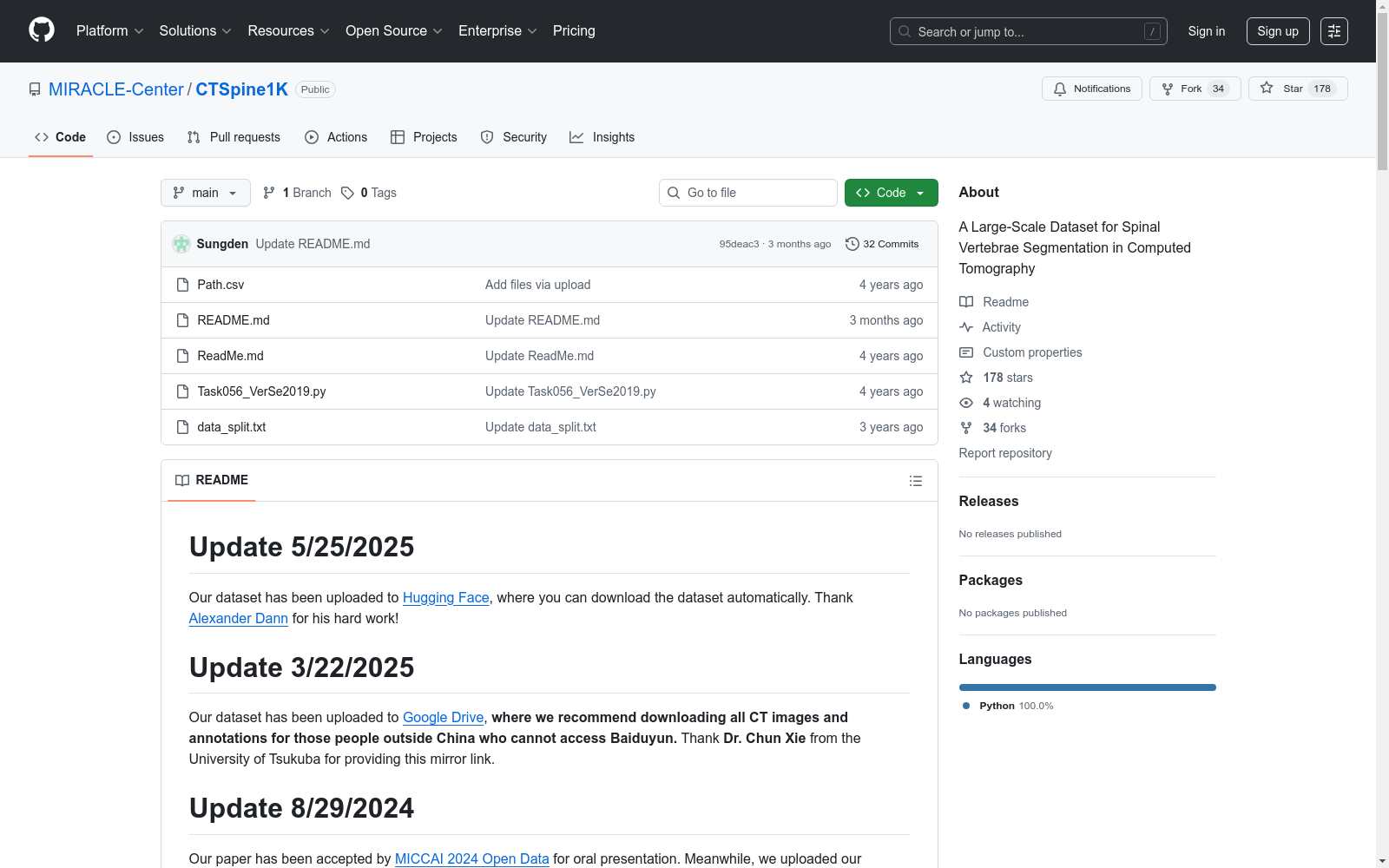Screen dimensions: 1389x868
Task: Open the Projects tab
Action: click(x=424, y=137)
